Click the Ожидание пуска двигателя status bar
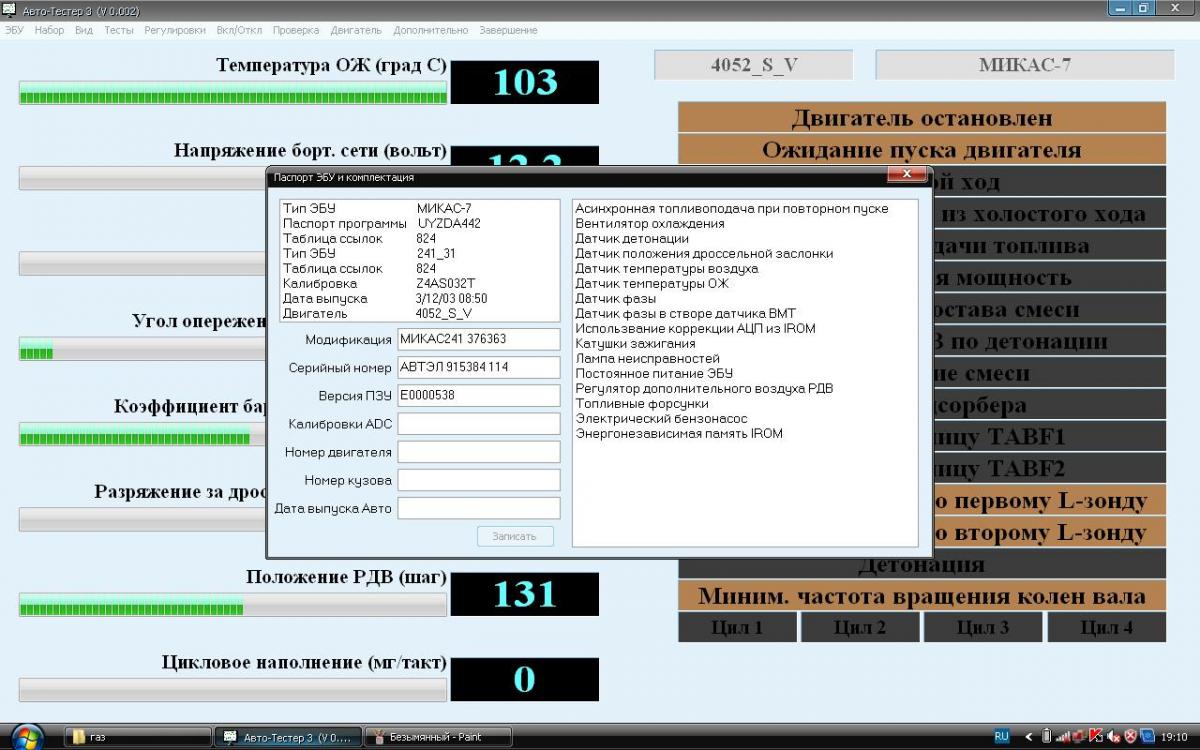 pos(922,149)
